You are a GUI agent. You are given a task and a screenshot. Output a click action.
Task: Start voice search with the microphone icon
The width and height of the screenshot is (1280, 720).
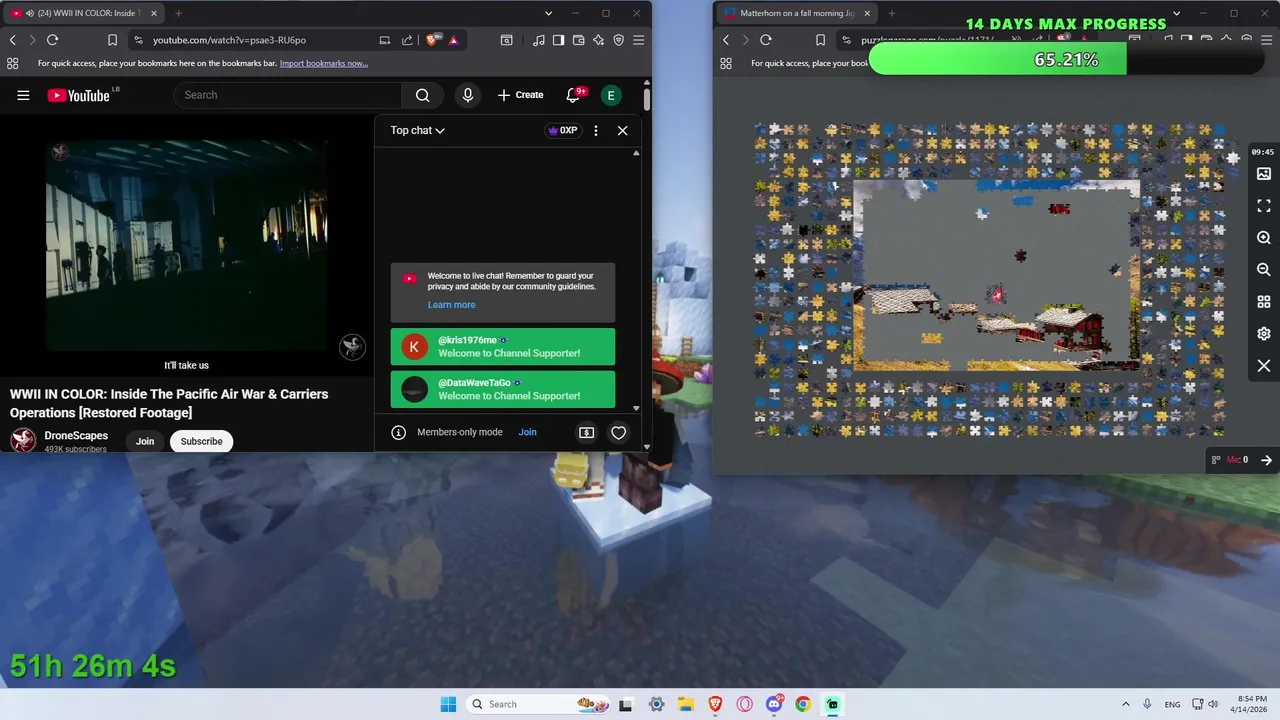point(467,95)
